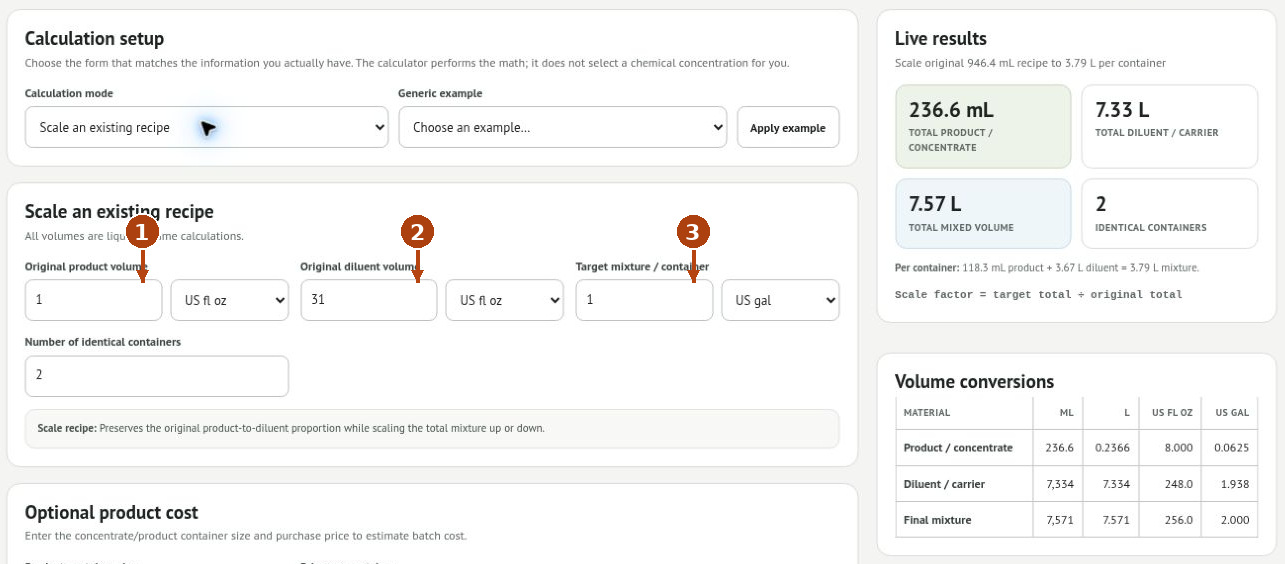Image resolution: width=1285 pixels, height=564 pixels.
Task: Click the numbered marker 3 badge
Action: click(693, 232)
